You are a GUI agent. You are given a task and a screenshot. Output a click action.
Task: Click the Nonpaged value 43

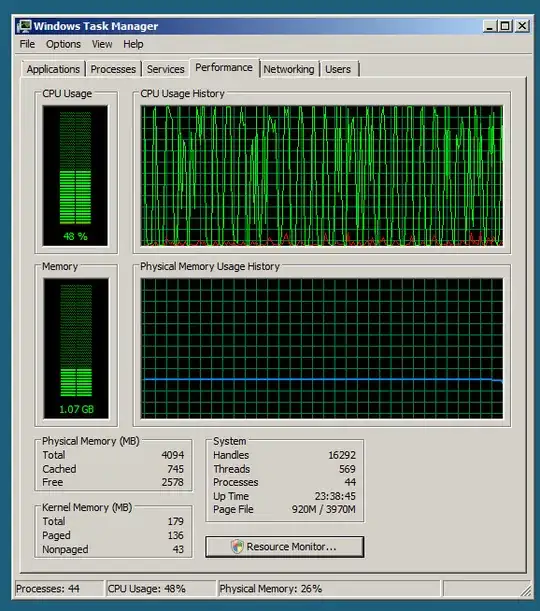pos(178,549)
